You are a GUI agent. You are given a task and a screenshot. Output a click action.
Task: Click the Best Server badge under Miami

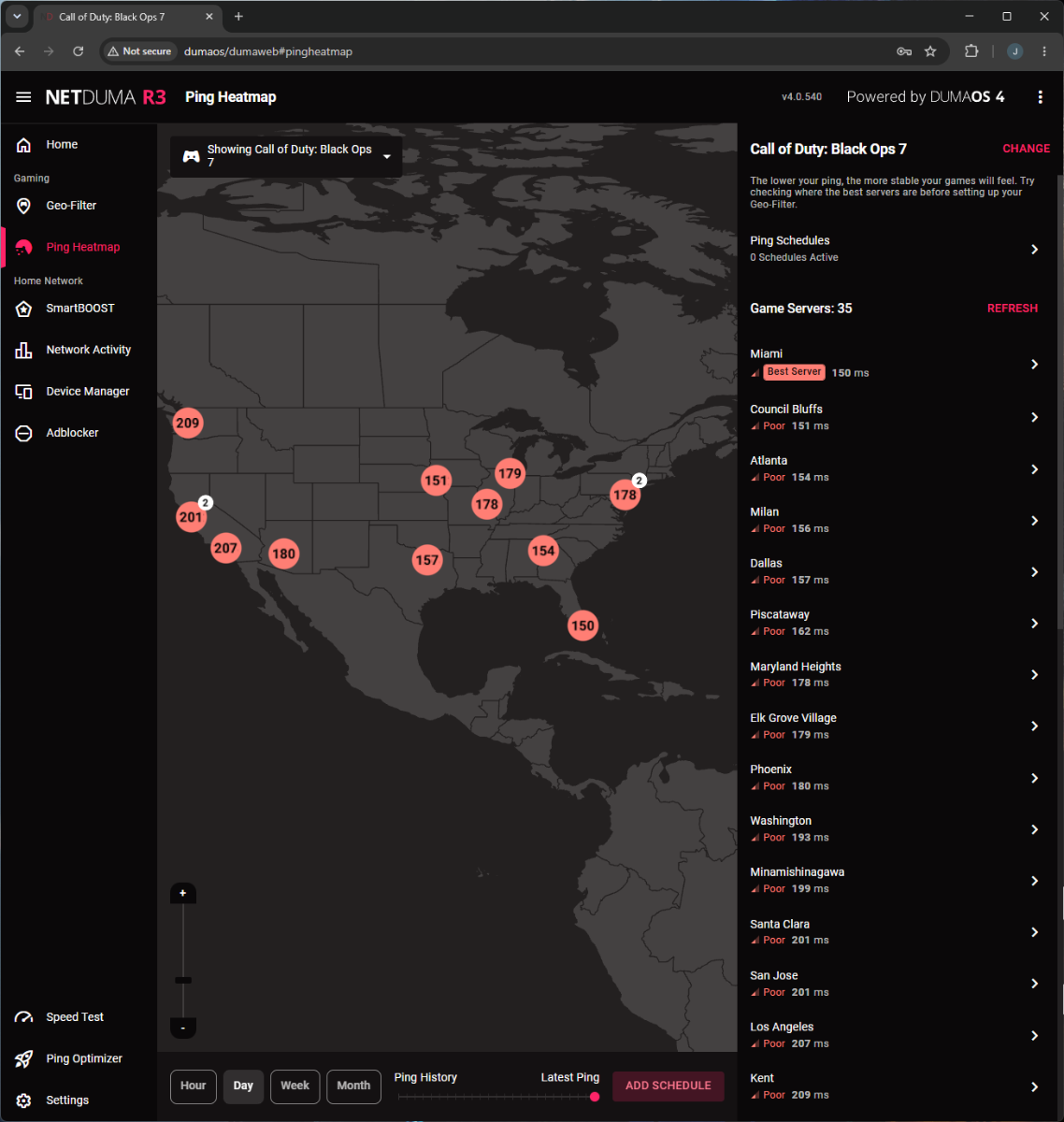point(794,372)
